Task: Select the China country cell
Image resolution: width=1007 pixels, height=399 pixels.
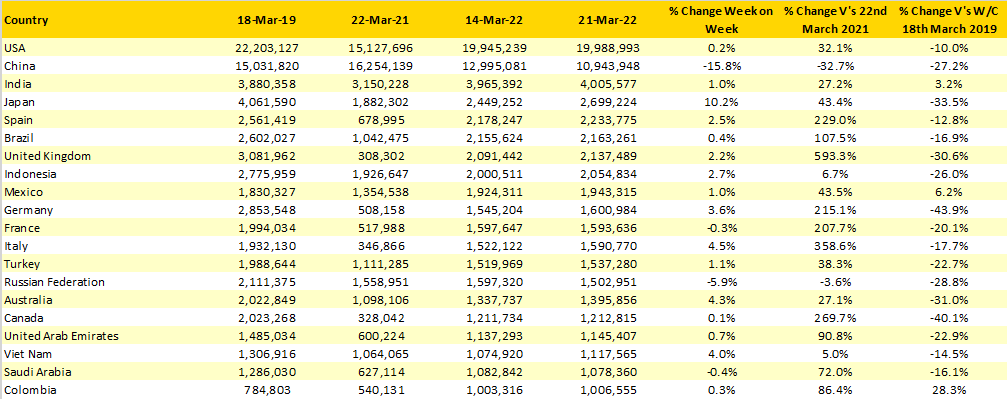Action: (x=17, y=66)
